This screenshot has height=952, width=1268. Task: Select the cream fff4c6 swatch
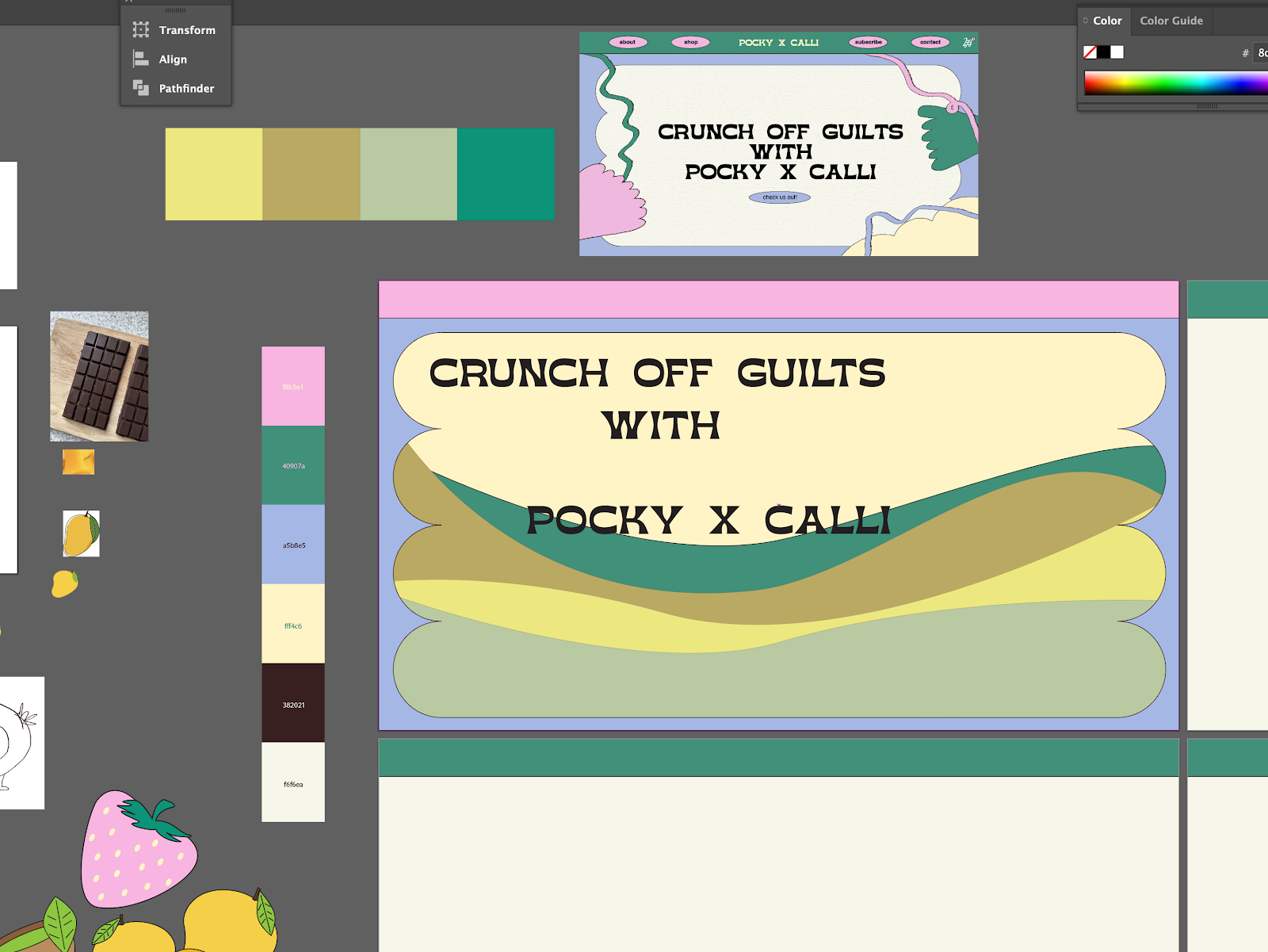click(293, 624)
